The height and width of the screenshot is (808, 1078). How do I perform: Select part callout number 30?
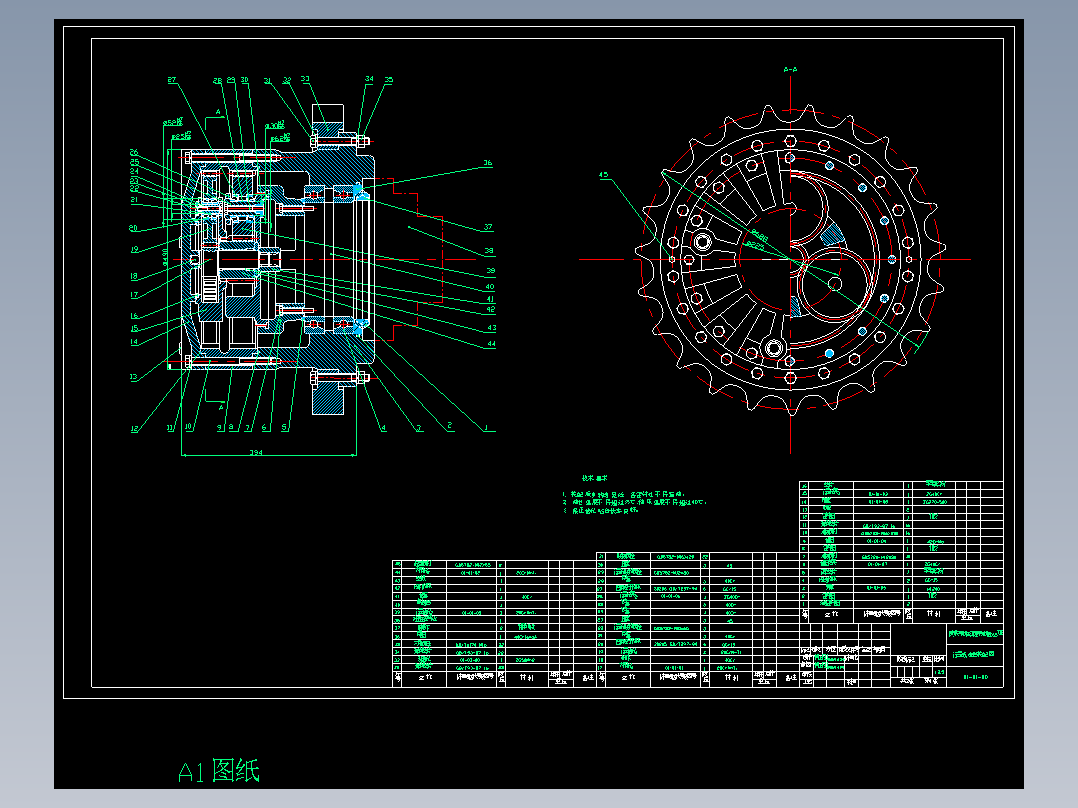(x=244, y=80)
